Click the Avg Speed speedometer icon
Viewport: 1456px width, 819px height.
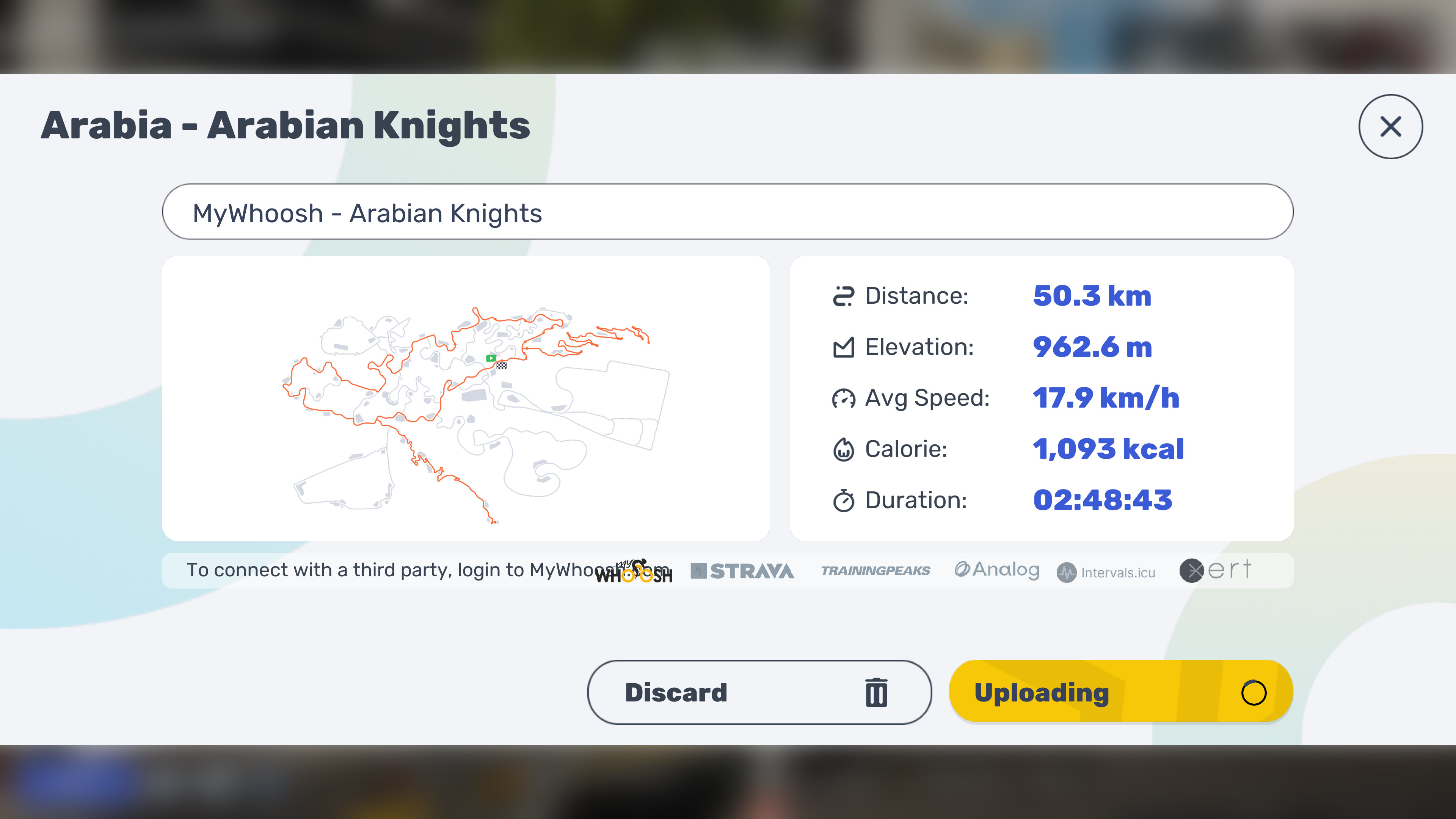point(843,399)
